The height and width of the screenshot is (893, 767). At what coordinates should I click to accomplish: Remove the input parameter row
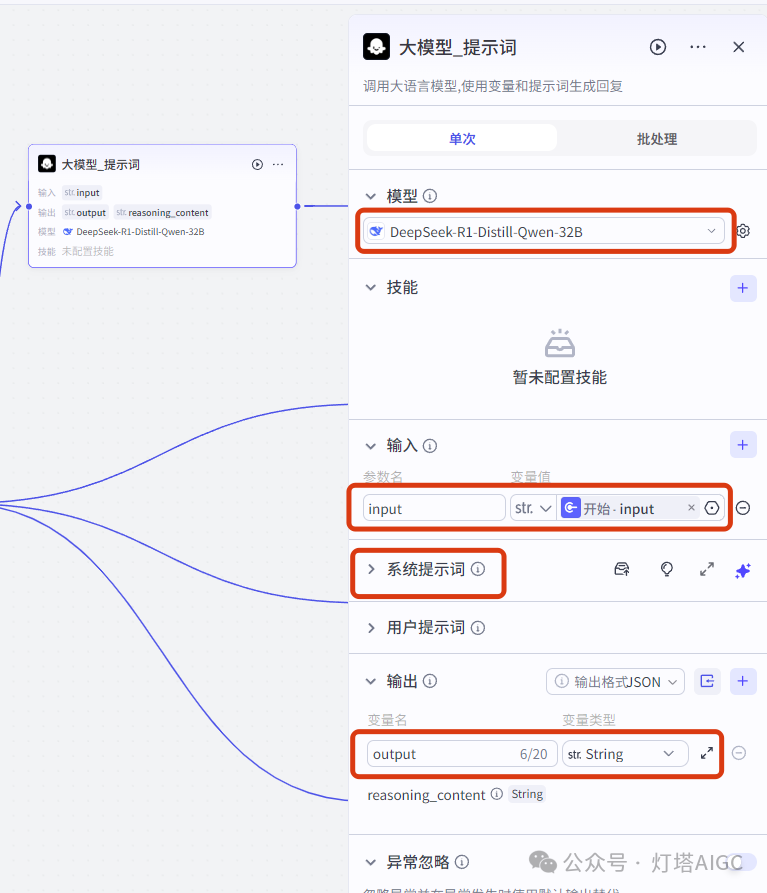(x=743, y=508)
